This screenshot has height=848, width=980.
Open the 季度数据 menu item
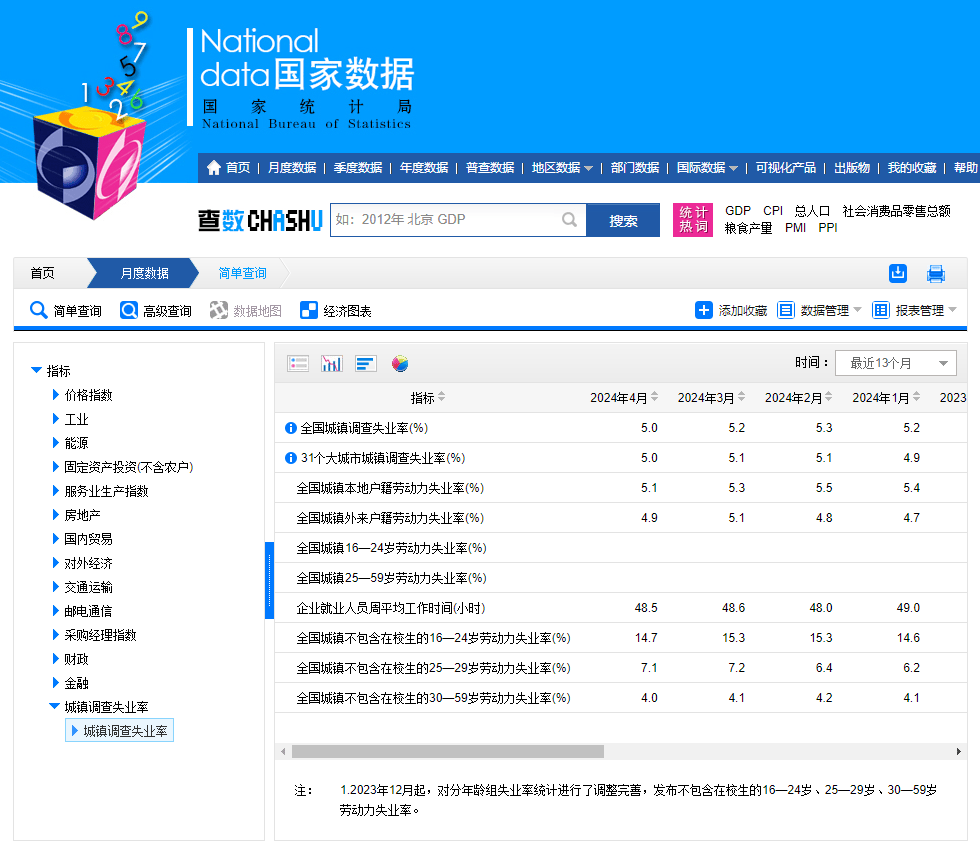(x=357, y=168)
